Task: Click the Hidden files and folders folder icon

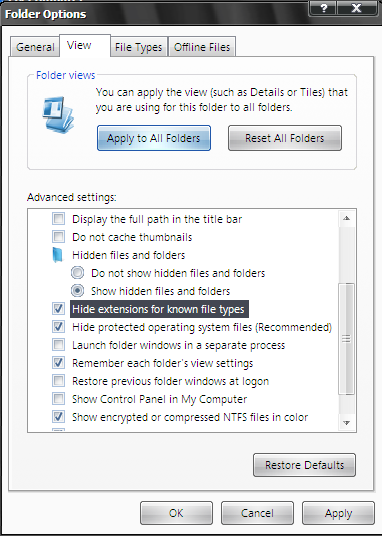Action: pos(57,255)
